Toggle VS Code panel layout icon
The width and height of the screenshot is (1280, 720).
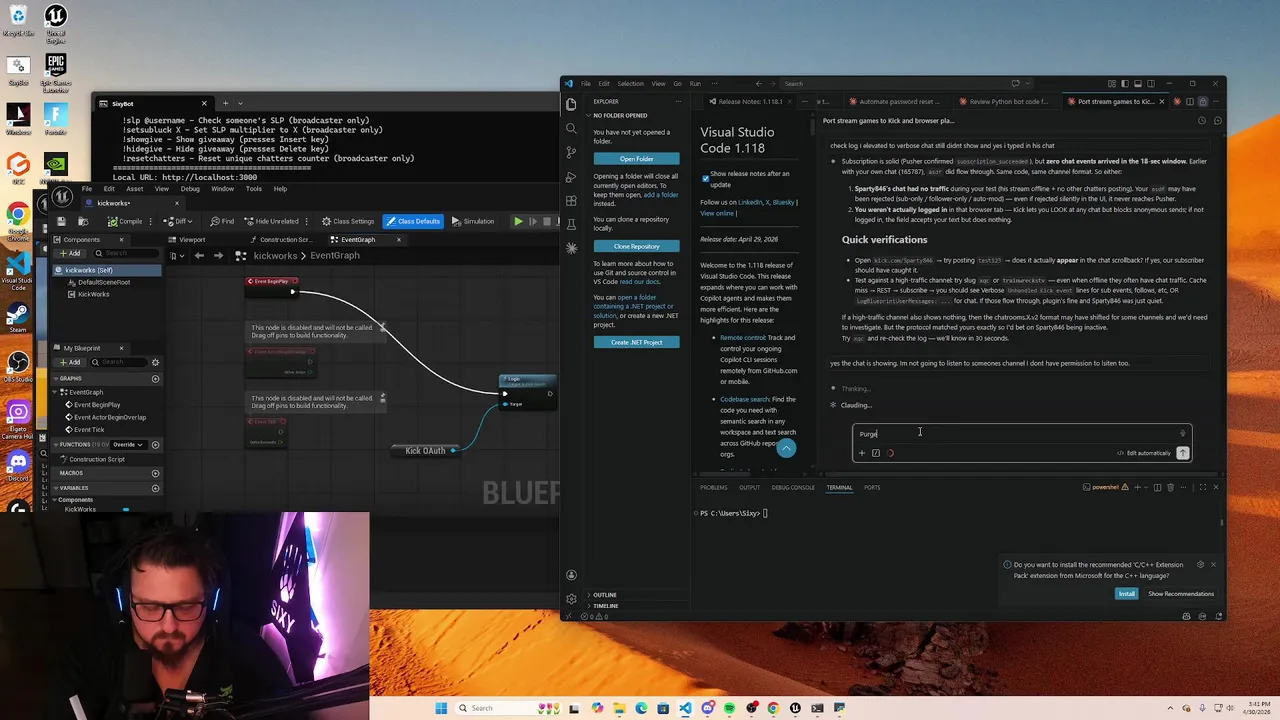pos(1138,83)
